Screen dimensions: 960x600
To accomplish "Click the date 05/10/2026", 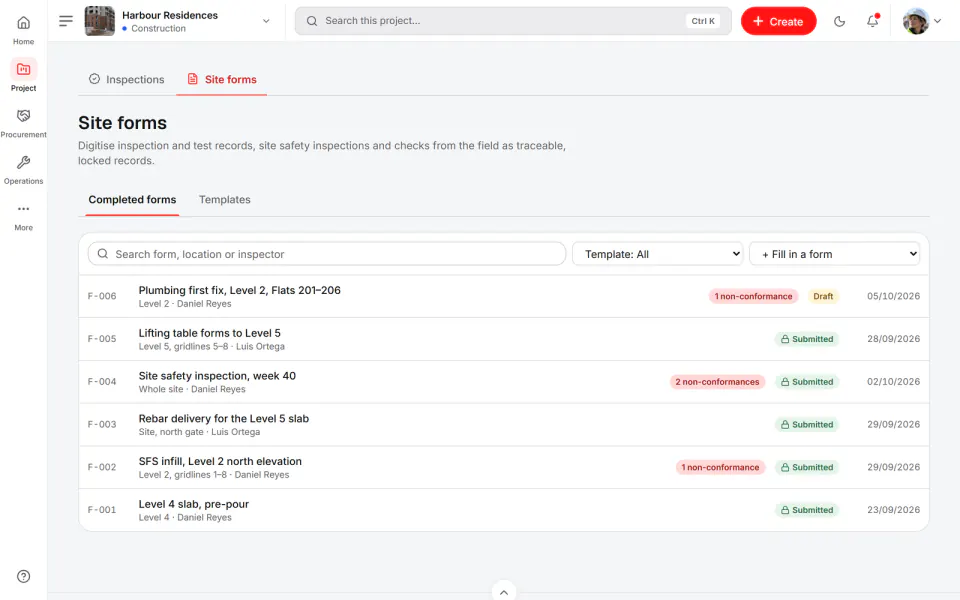I will click(893, 296).
